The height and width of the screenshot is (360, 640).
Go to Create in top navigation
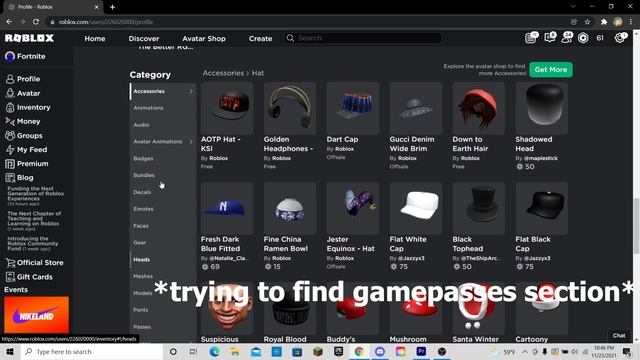[260, 38]
